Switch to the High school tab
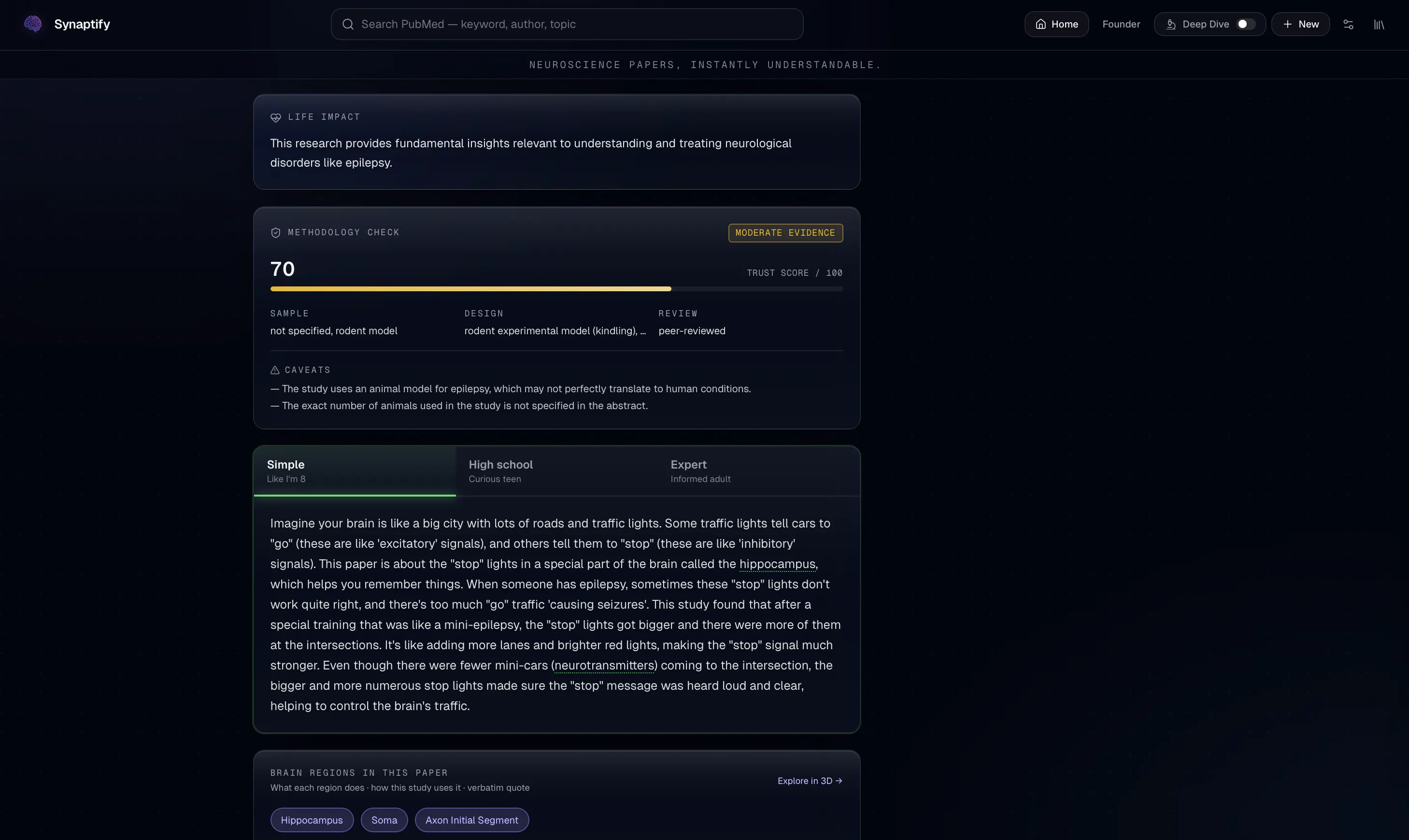 point(557,471)
